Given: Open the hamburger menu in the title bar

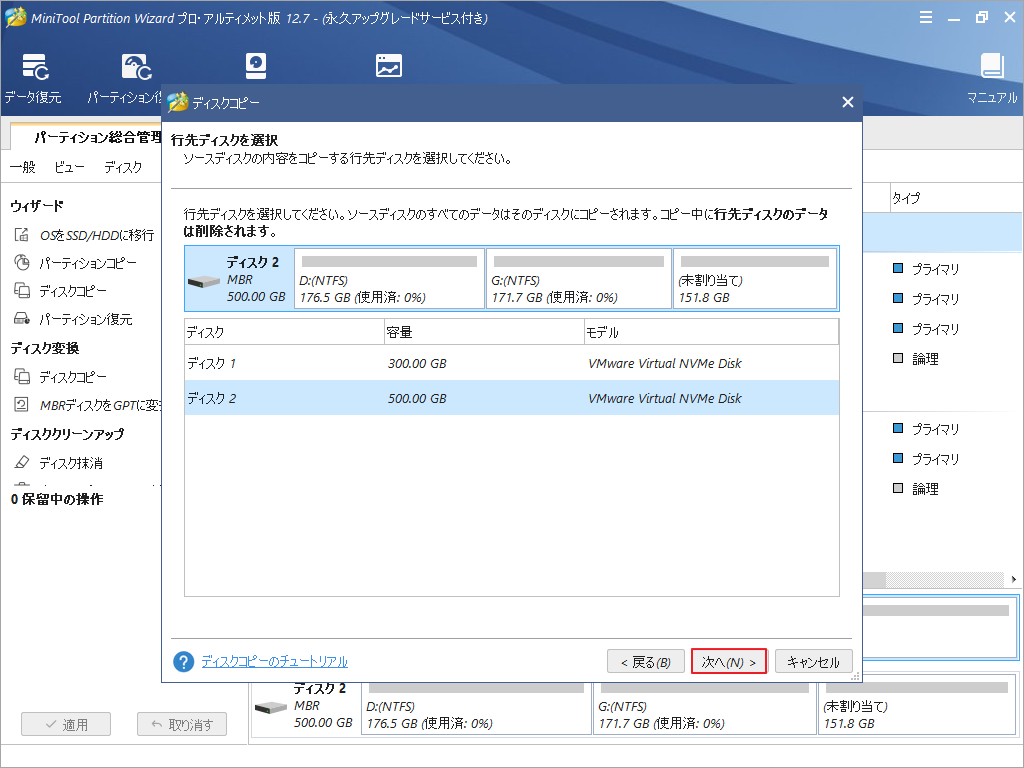Looking at the screenshot, I should (x=925, y=17).
